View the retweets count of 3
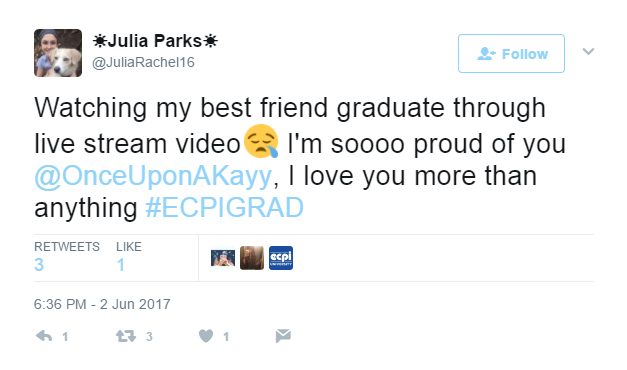 39,265
